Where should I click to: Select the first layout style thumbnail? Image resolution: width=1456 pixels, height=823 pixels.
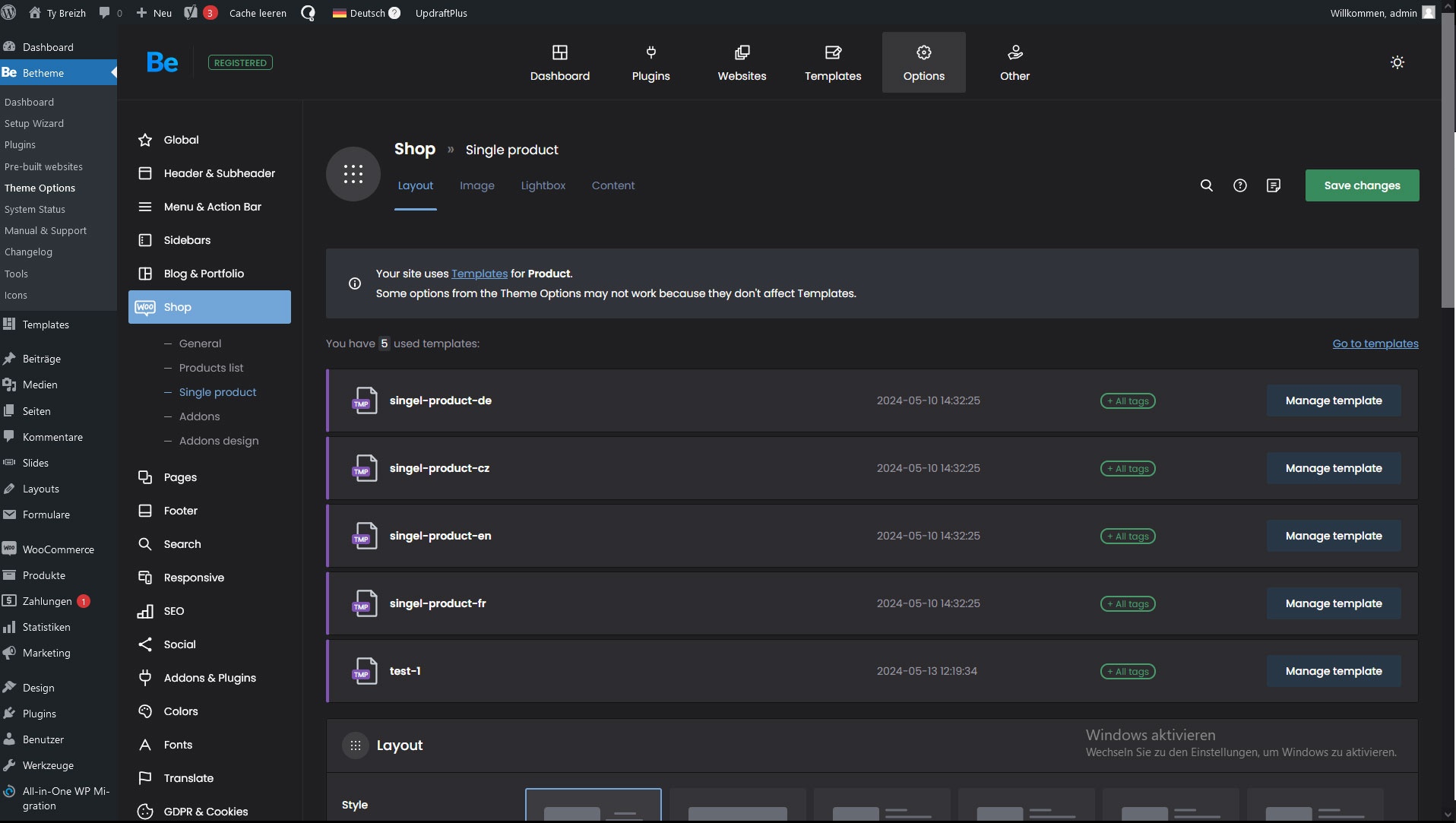(x=593, y=805)
